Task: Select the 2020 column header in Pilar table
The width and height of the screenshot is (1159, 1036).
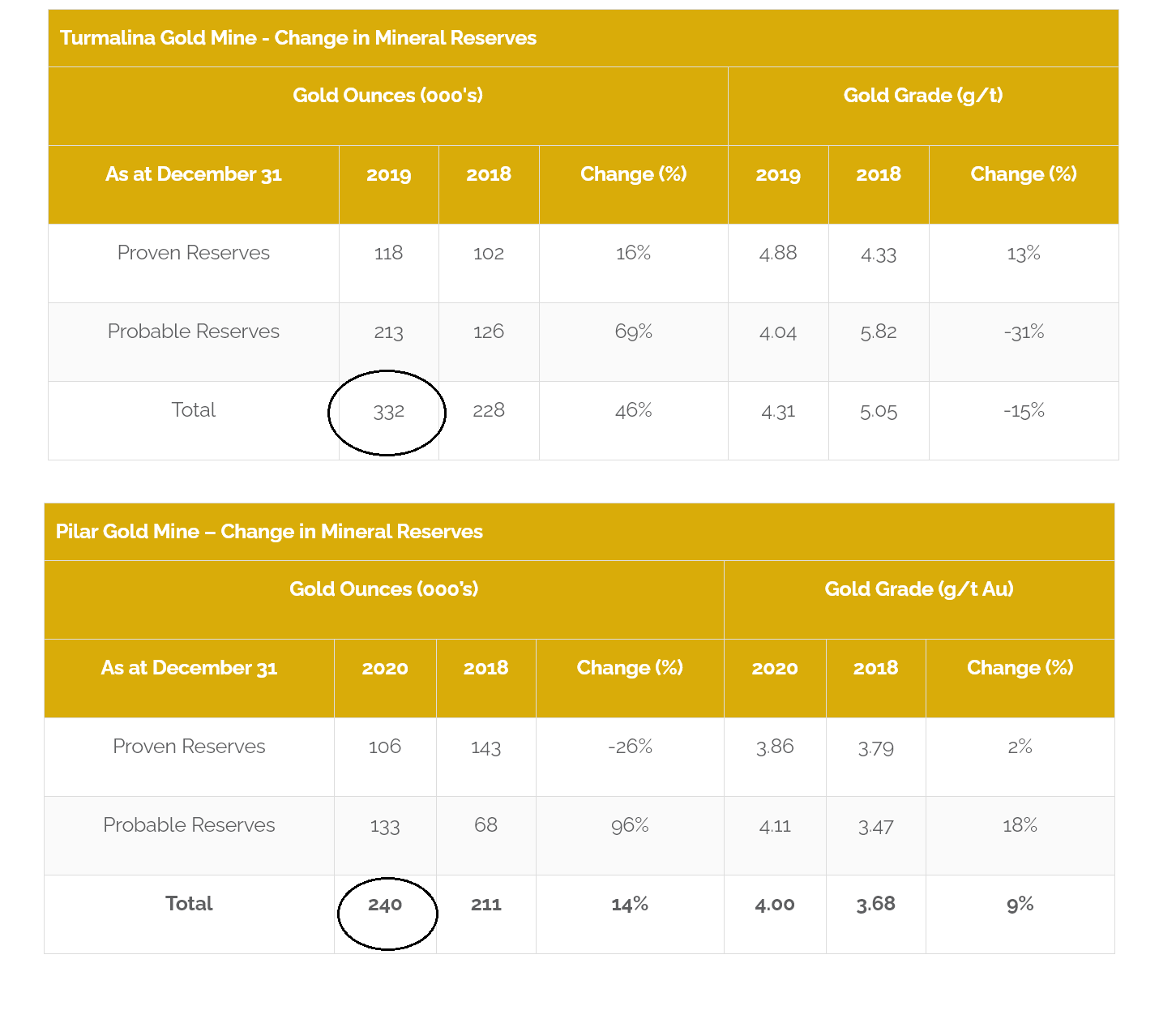Action: pos(385,668)
